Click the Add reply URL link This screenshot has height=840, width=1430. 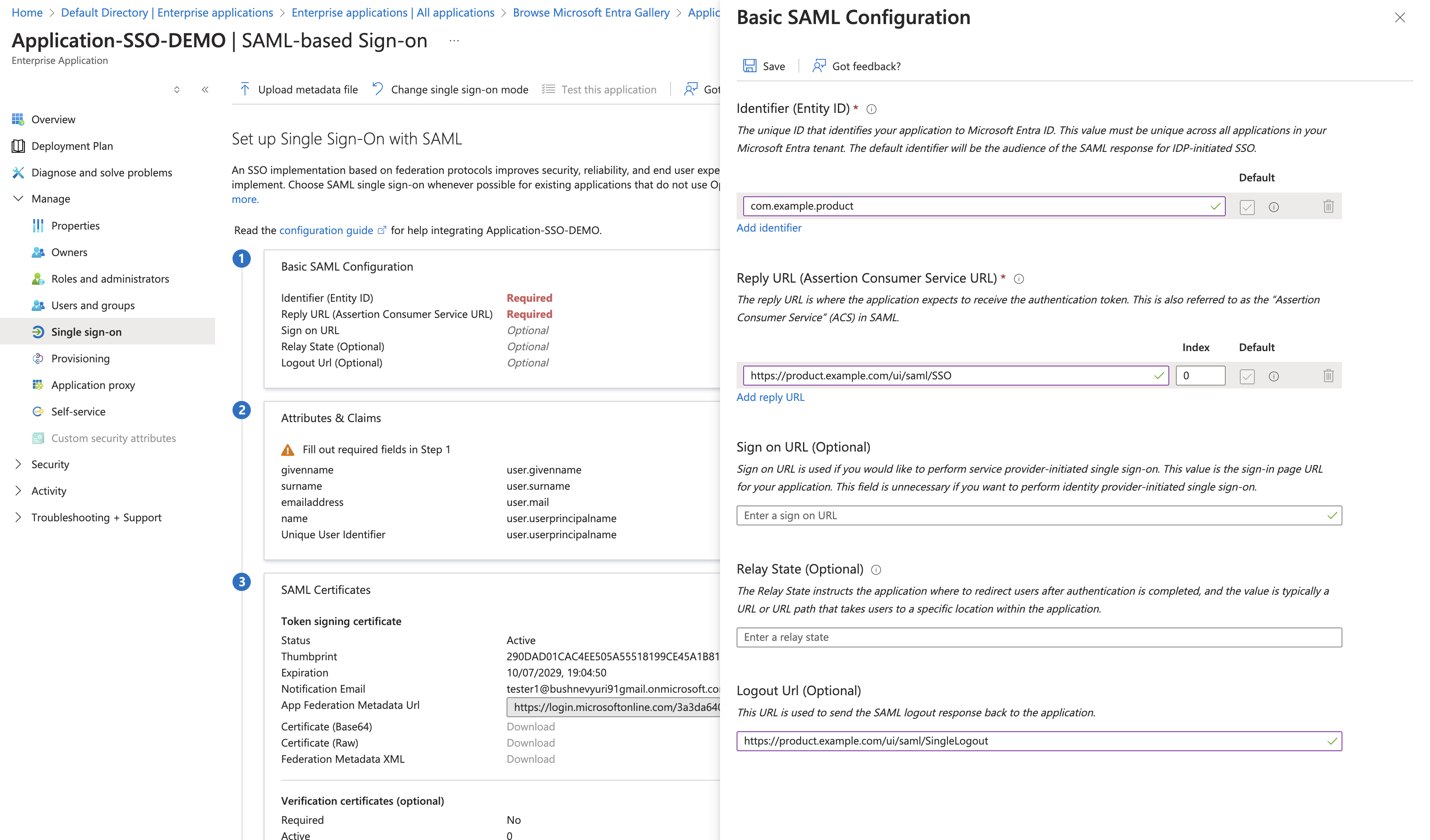(x=770, y=397)
